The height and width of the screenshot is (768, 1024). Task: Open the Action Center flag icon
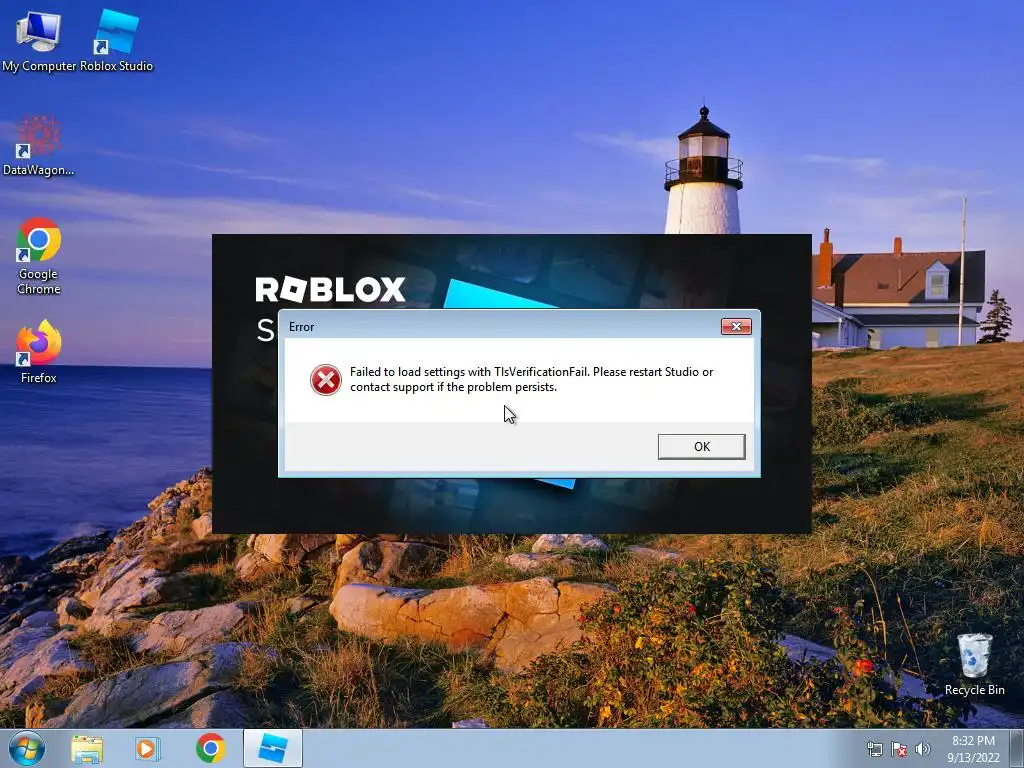pos(899,749)
